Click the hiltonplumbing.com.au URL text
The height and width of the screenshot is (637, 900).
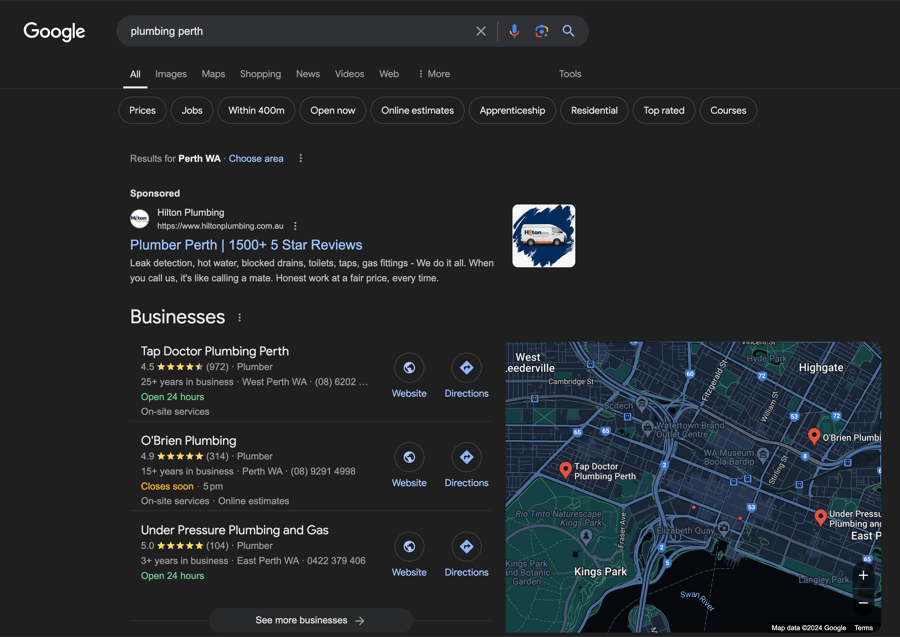click(x=220, y=226)
